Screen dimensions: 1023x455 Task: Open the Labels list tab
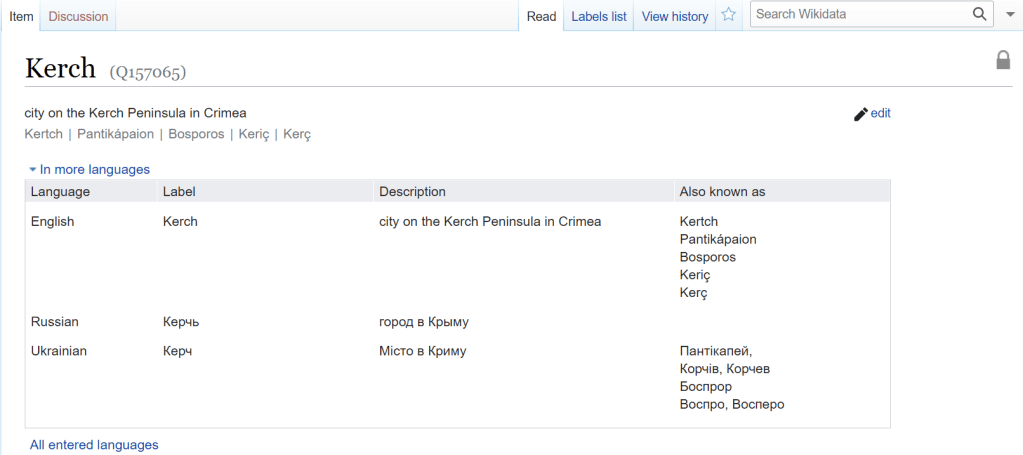(x=598, y=16)
